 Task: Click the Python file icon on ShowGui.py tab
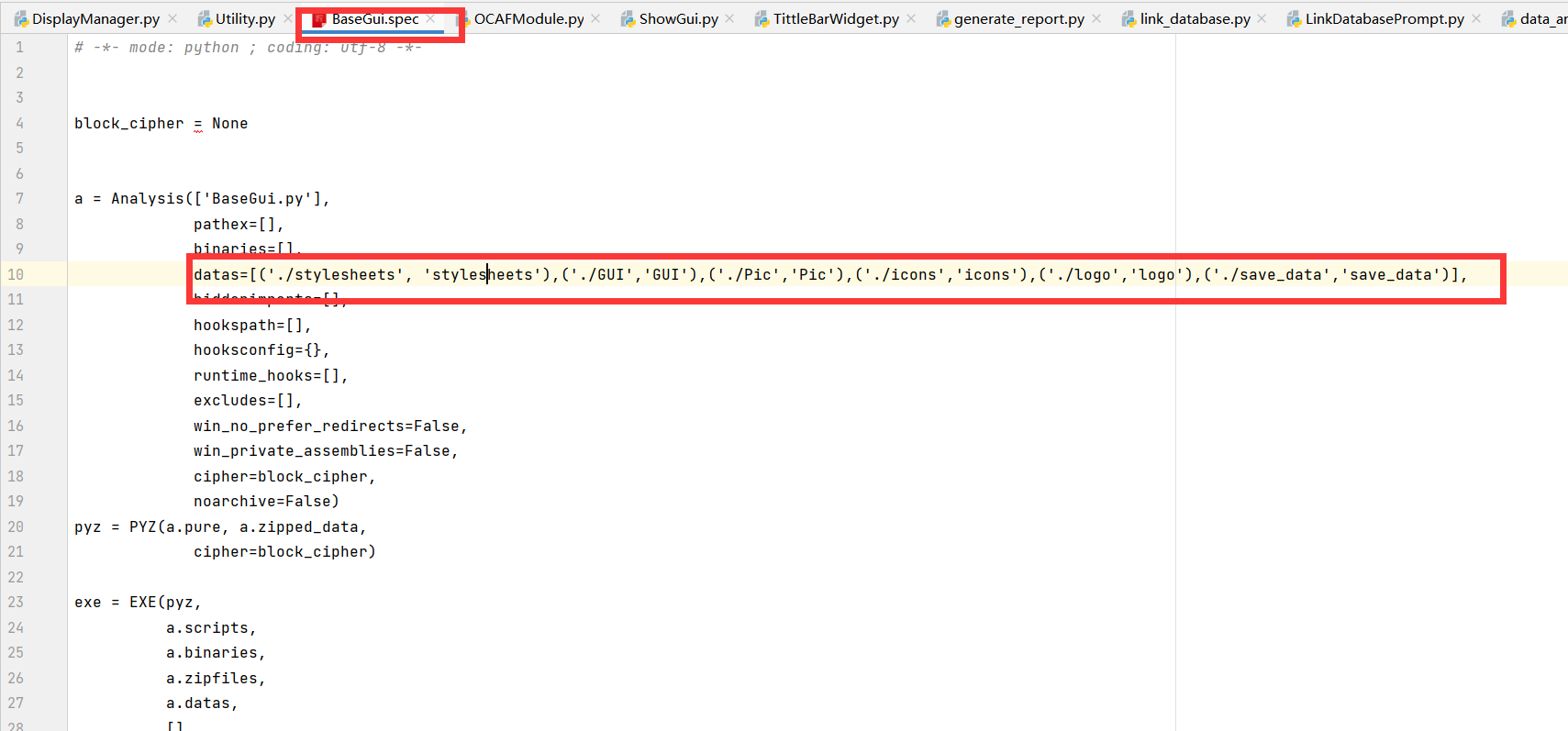(628, 18)
